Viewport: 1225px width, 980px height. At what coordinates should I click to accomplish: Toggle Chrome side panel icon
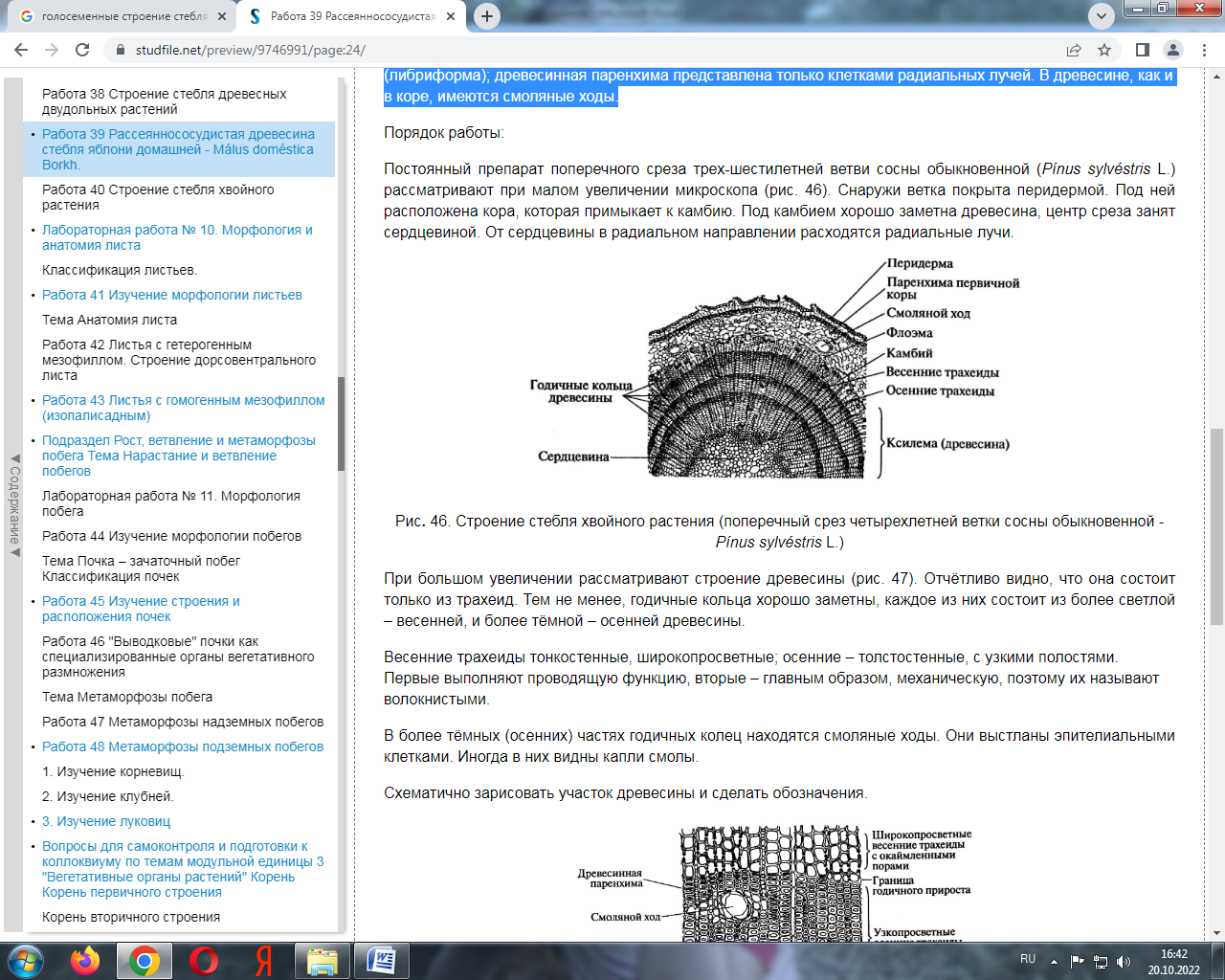(1143, 50)
